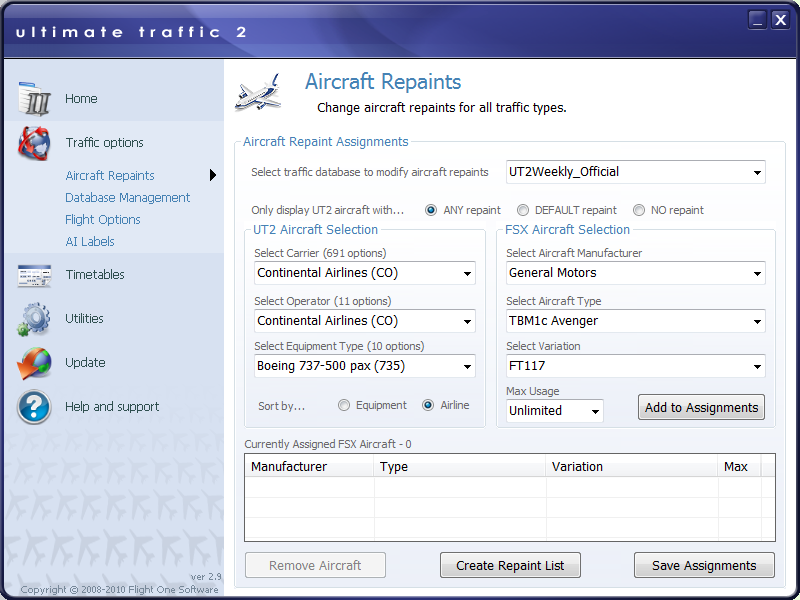The height and width of the screenshot is (600, 800).
Task: Select the DEFAULT repaint radio button
Action: coord(522,210)
